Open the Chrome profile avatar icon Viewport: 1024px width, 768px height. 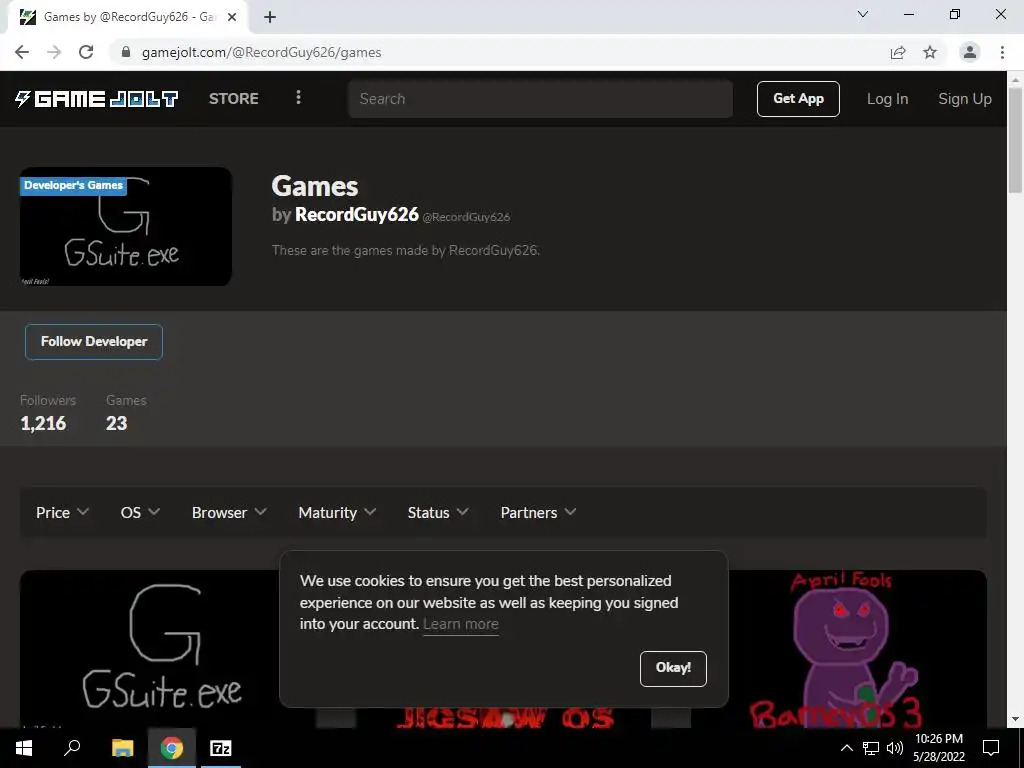(970, 52)
